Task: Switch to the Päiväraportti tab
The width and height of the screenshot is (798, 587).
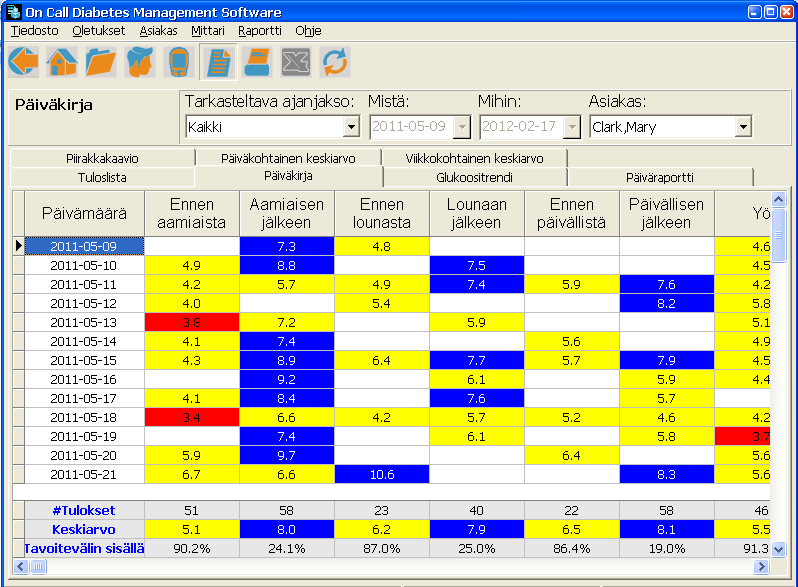Action: tap(660, 177)
